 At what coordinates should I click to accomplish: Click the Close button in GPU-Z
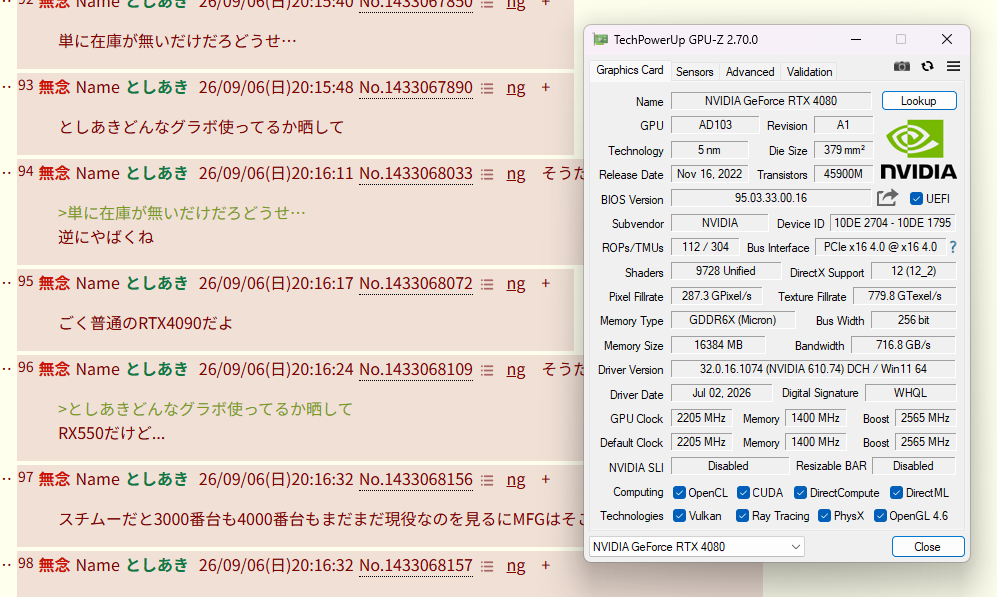[928, 547]
